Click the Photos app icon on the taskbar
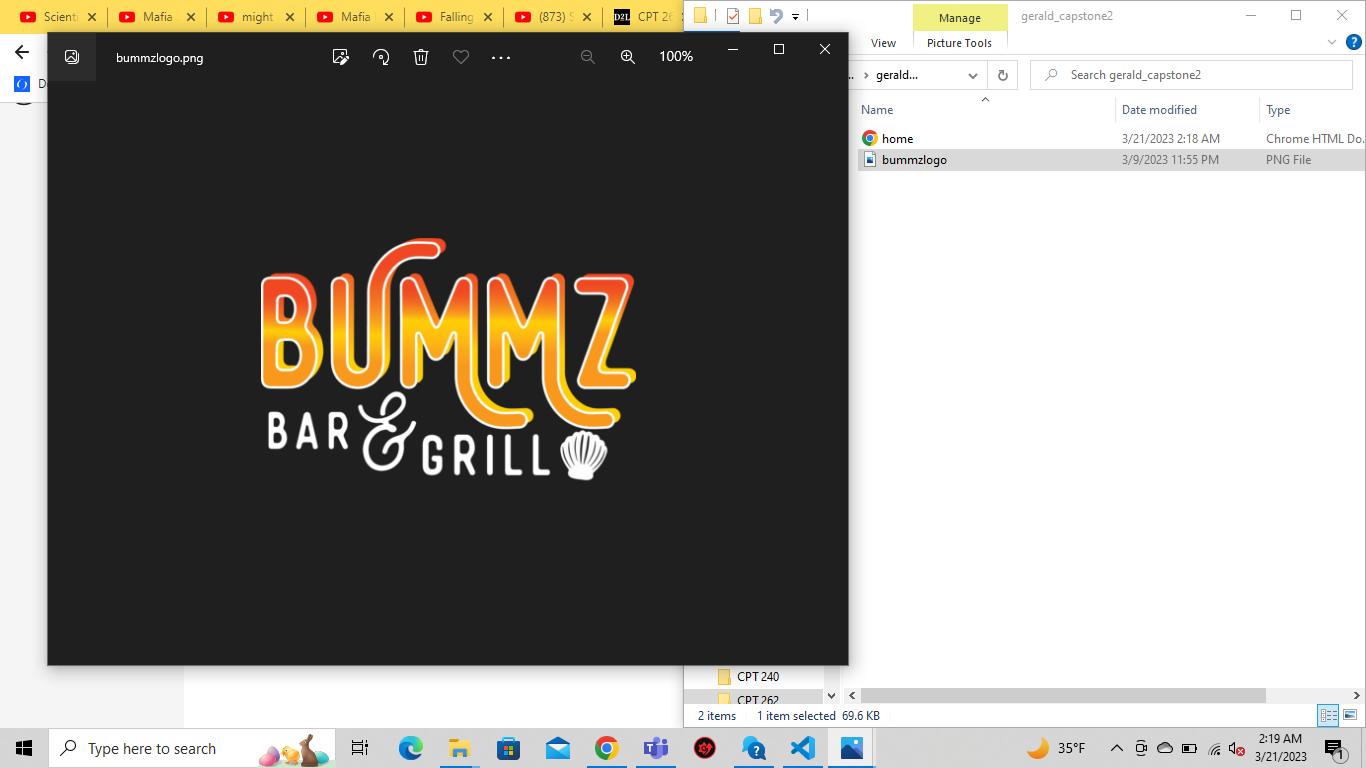This screenshot has width=1366, height=768. [x=852, y=748]
